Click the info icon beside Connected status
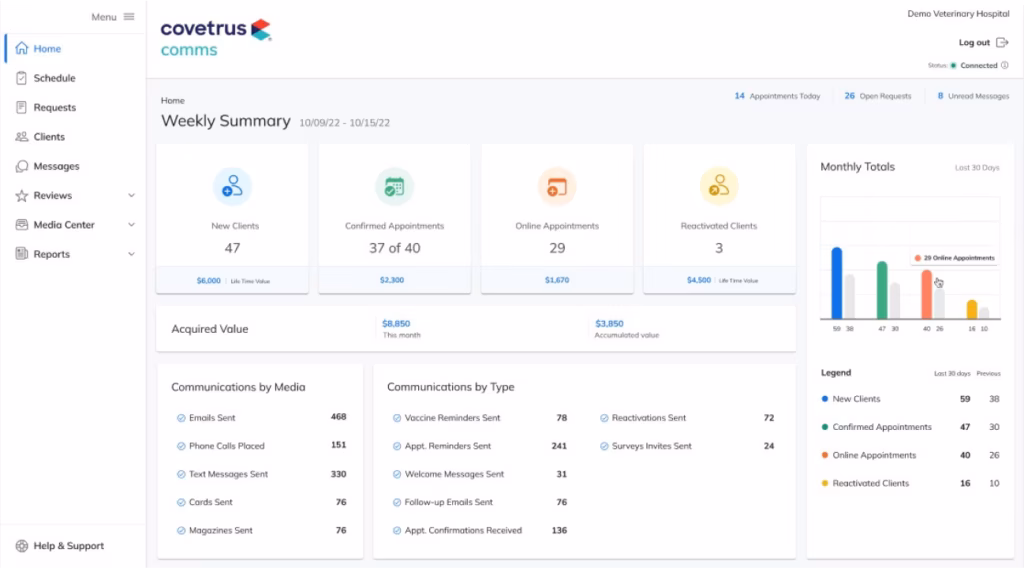 1005,65
